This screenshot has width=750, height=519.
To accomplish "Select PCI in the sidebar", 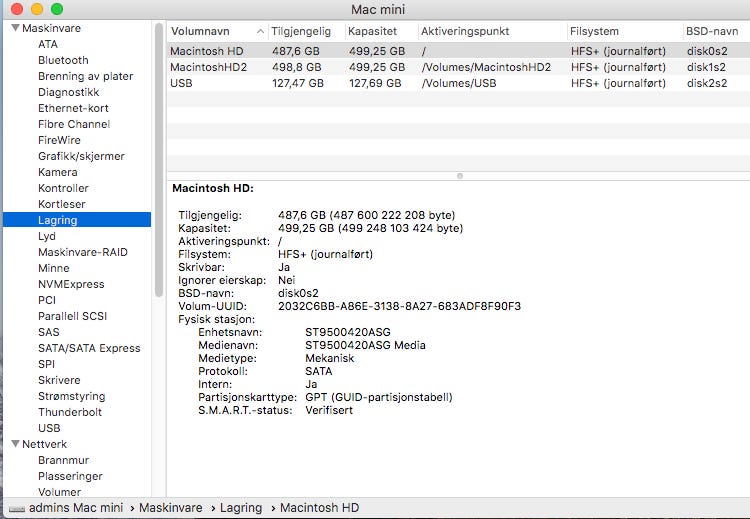I will coord(47,300).
